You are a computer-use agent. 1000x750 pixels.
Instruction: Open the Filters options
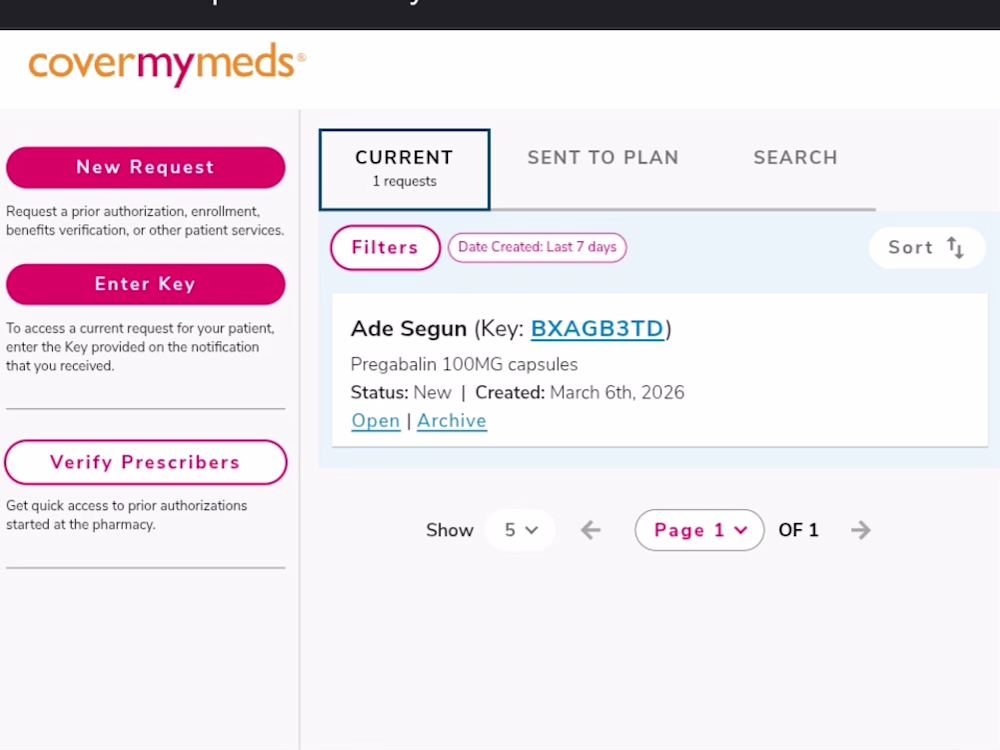click(385, 248)
